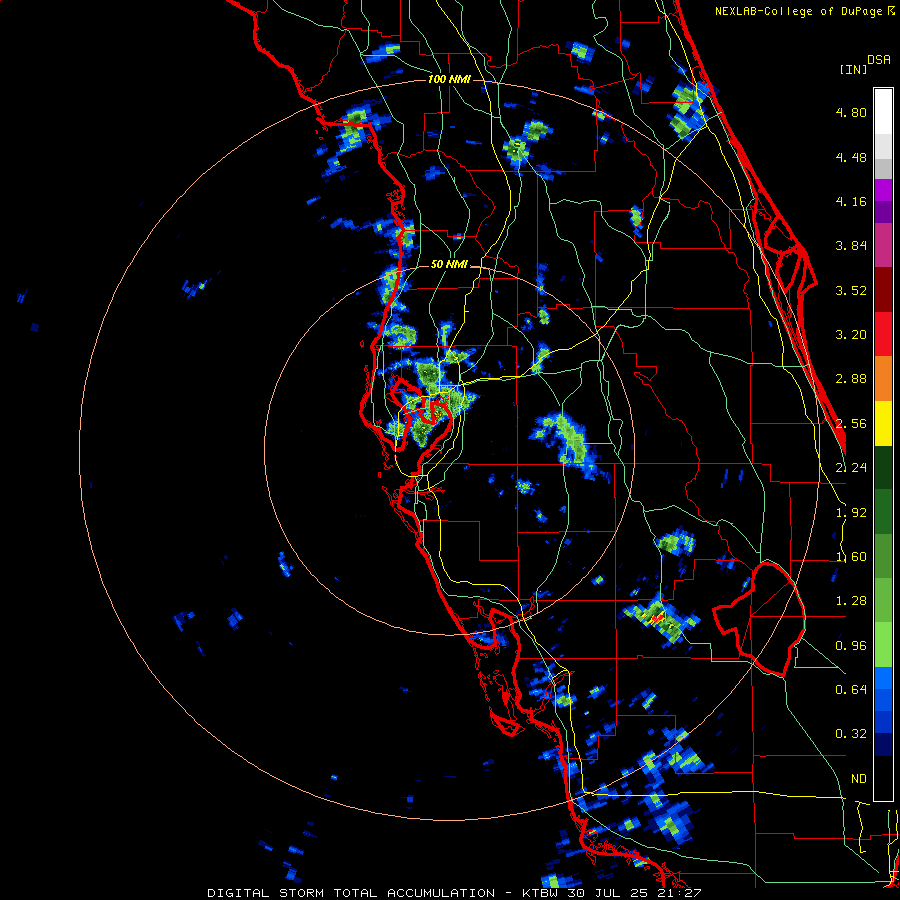Click the [IN] units label

(x=853, y=69)
